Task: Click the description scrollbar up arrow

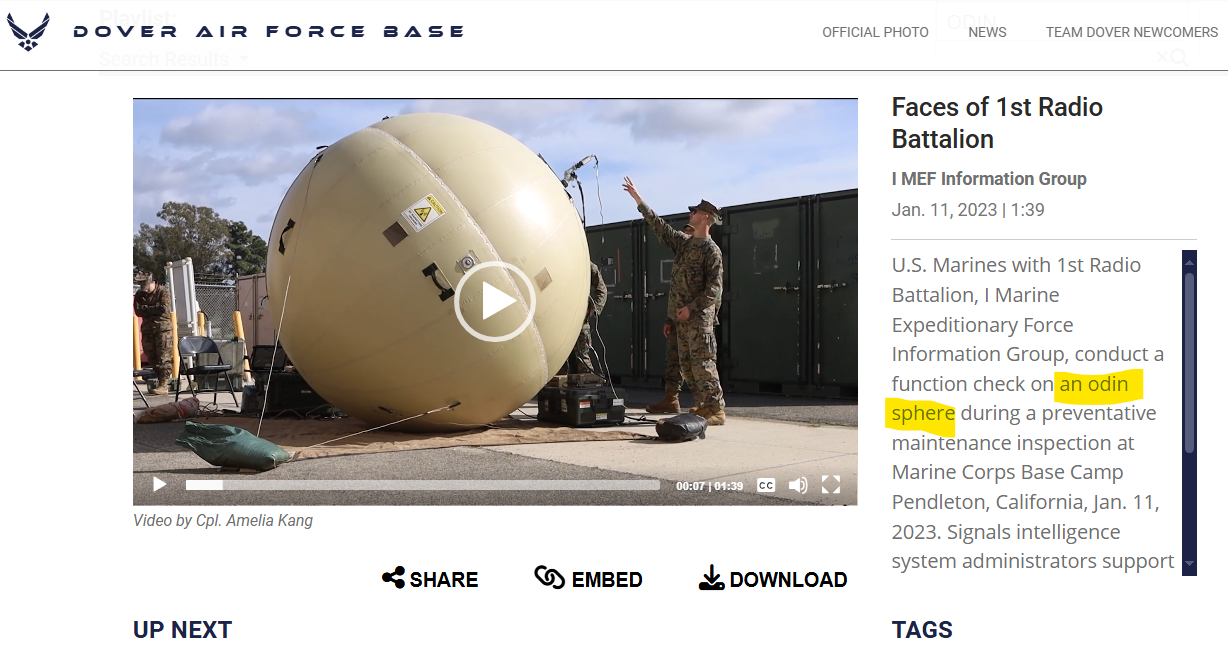Action: [1189, 262]
